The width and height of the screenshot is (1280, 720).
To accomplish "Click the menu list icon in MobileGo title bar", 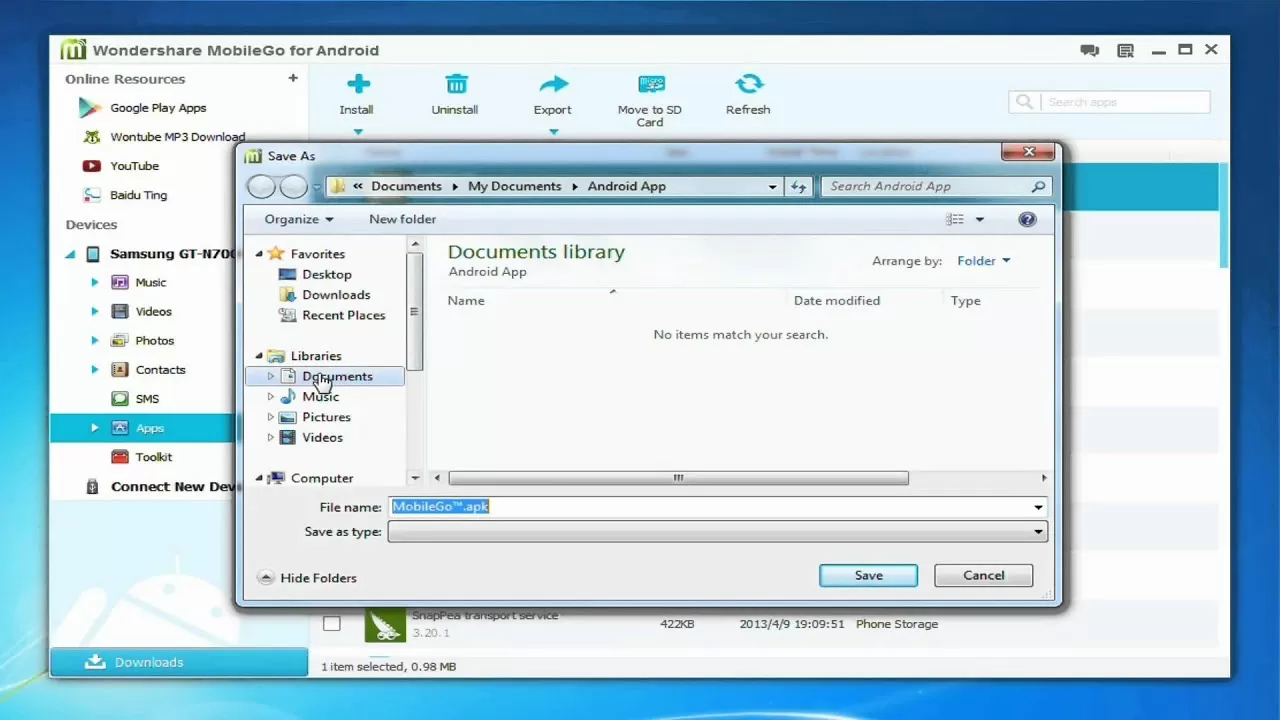I will click(1125, 51).
